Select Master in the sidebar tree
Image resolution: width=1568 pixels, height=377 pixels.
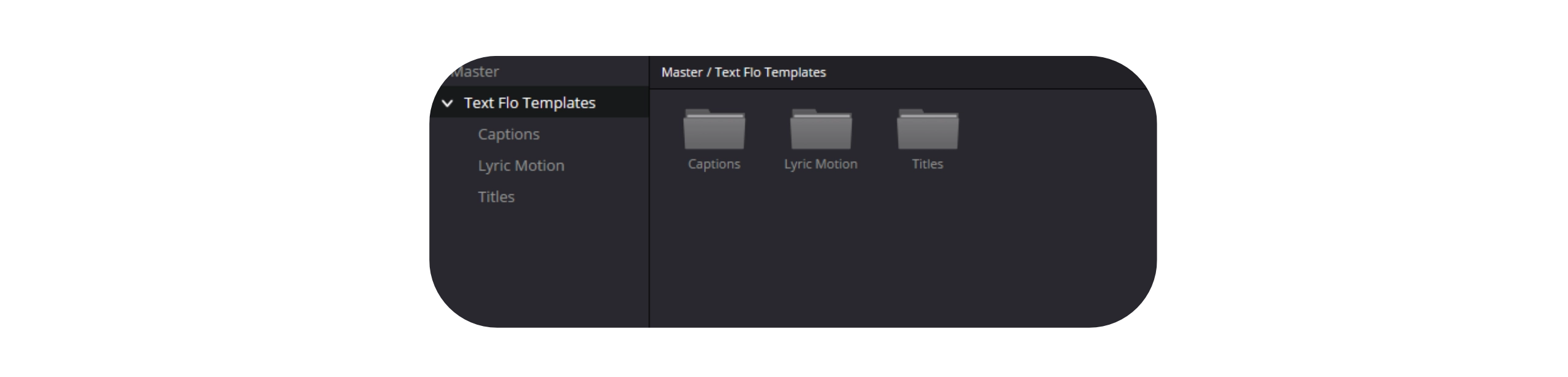click(473, 72)
